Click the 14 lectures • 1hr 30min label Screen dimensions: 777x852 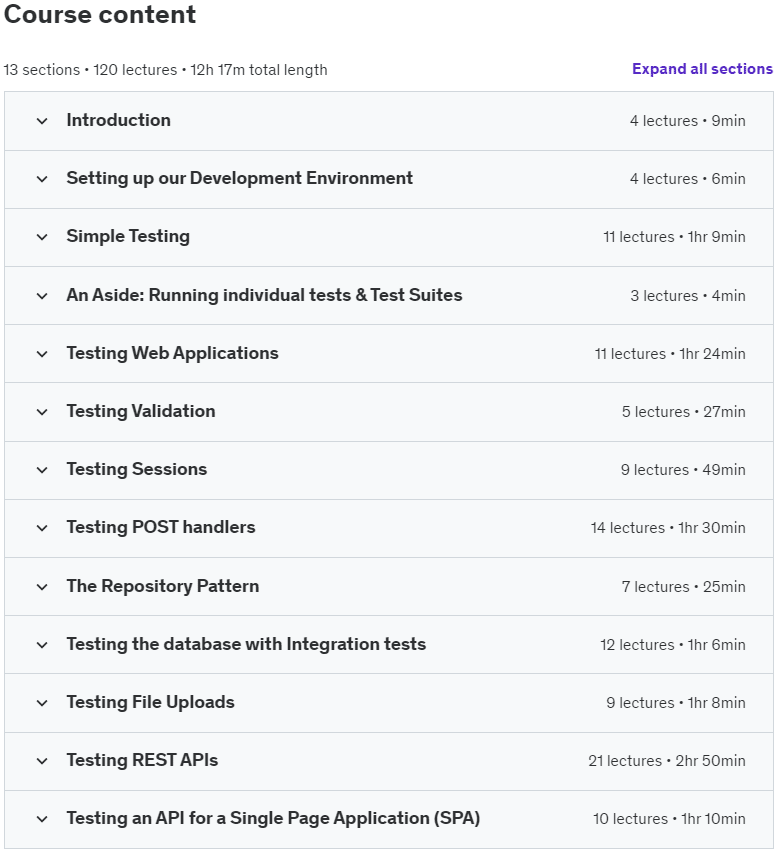[668, 528]
